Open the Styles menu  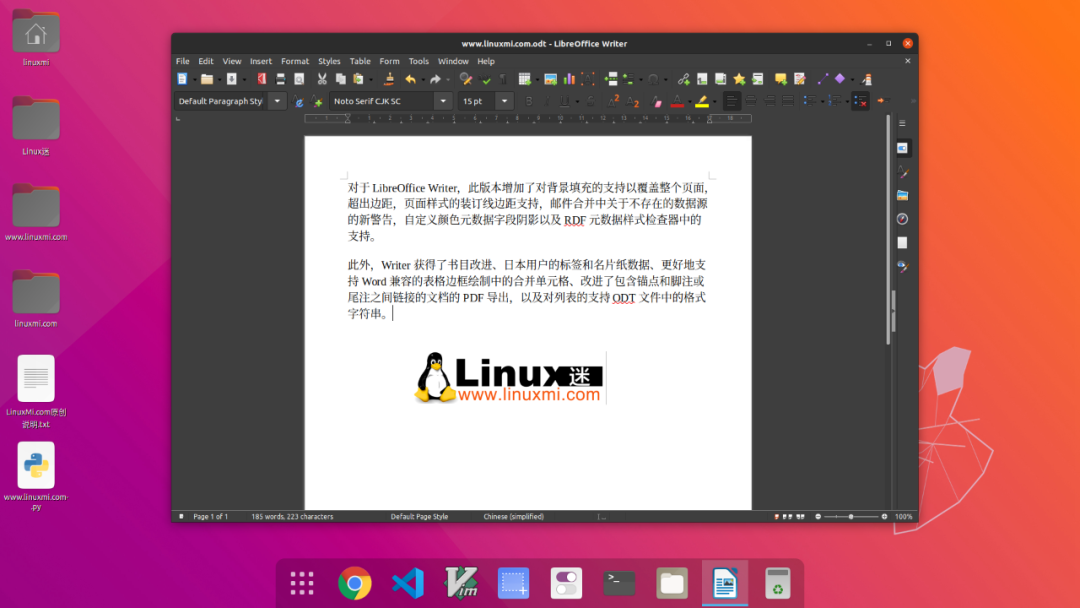pos(329,61)
